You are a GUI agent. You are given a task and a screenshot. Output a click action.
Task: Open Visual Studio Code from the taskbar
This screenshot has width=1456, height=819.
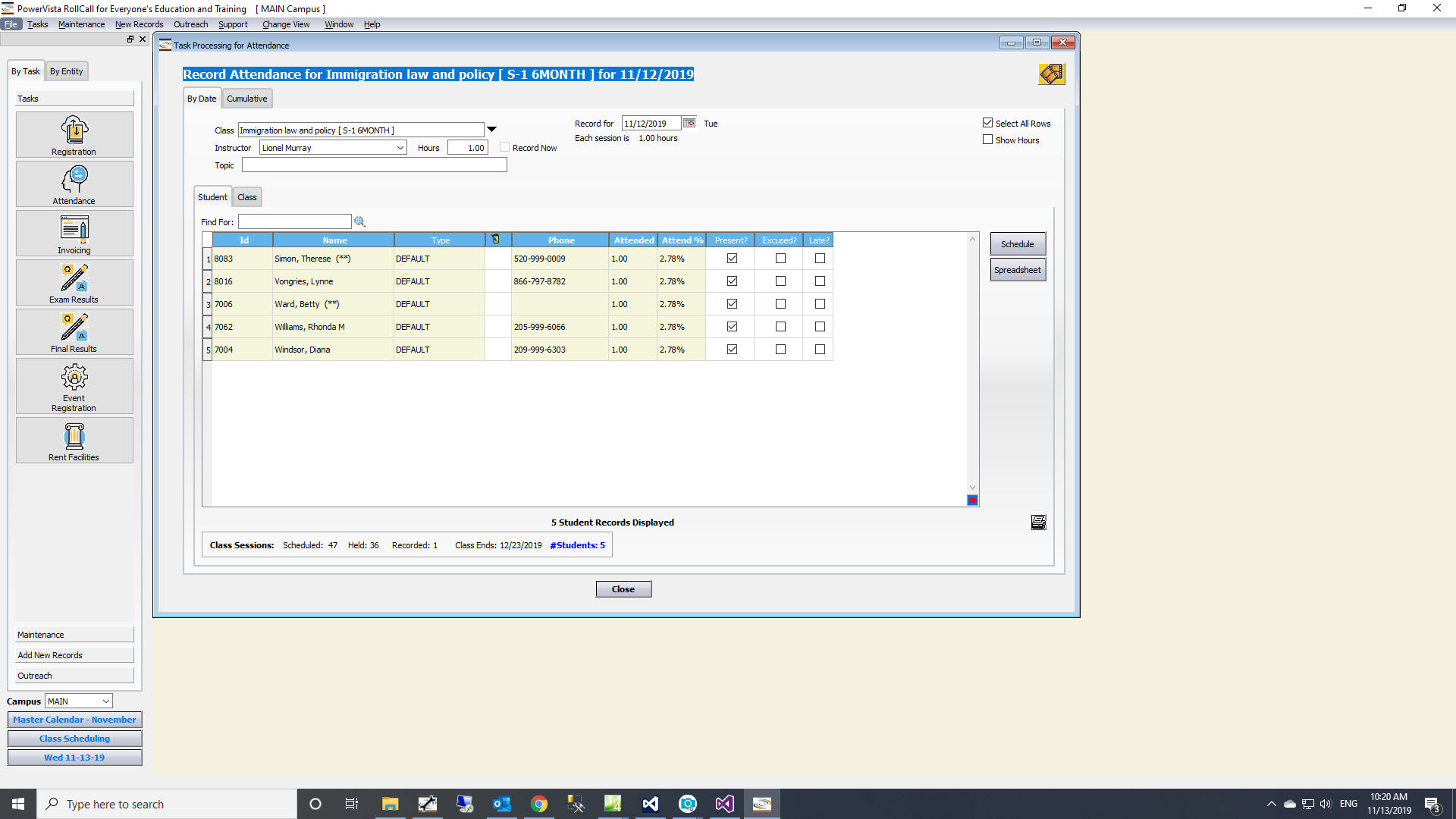point(651,804)
